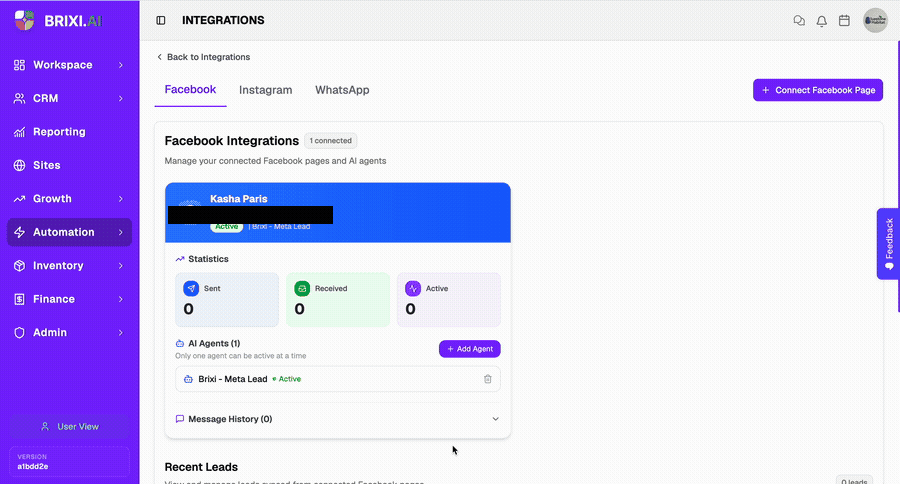Go Back to Integrations

(x=203, y=57)
